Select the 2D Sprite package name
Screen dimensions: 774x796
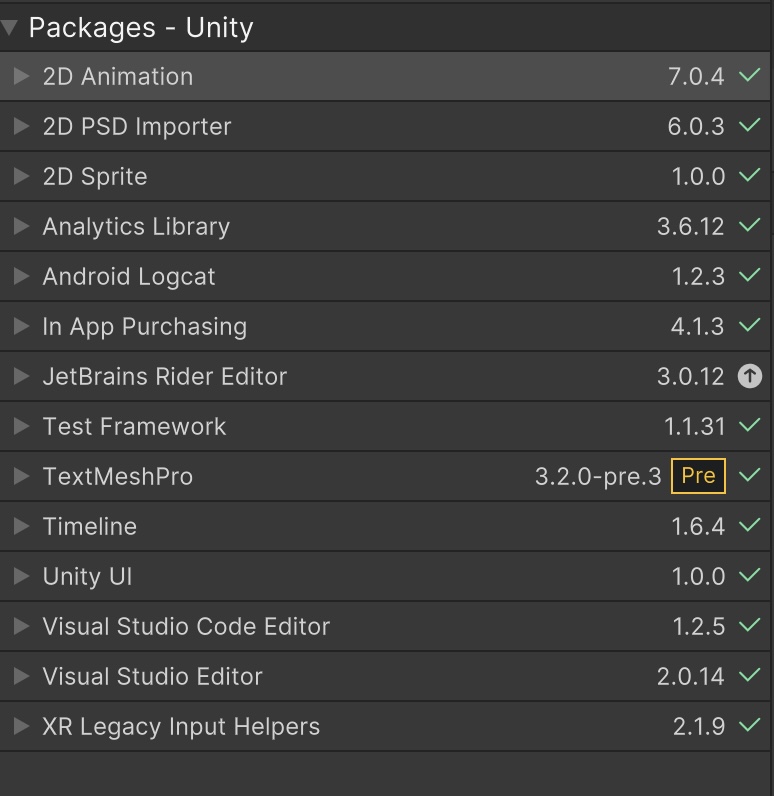(x=95, y=177)
